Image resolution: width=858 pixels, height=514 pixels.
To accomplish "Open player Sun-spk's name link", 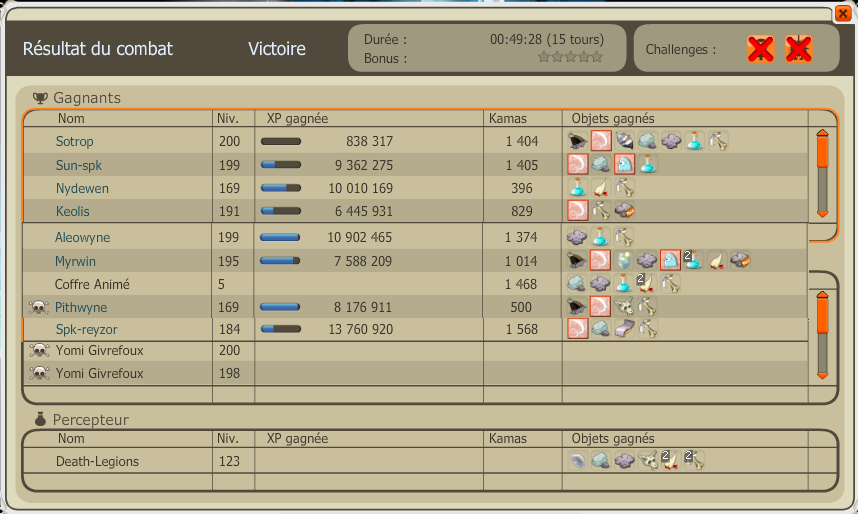I will 79,165.
